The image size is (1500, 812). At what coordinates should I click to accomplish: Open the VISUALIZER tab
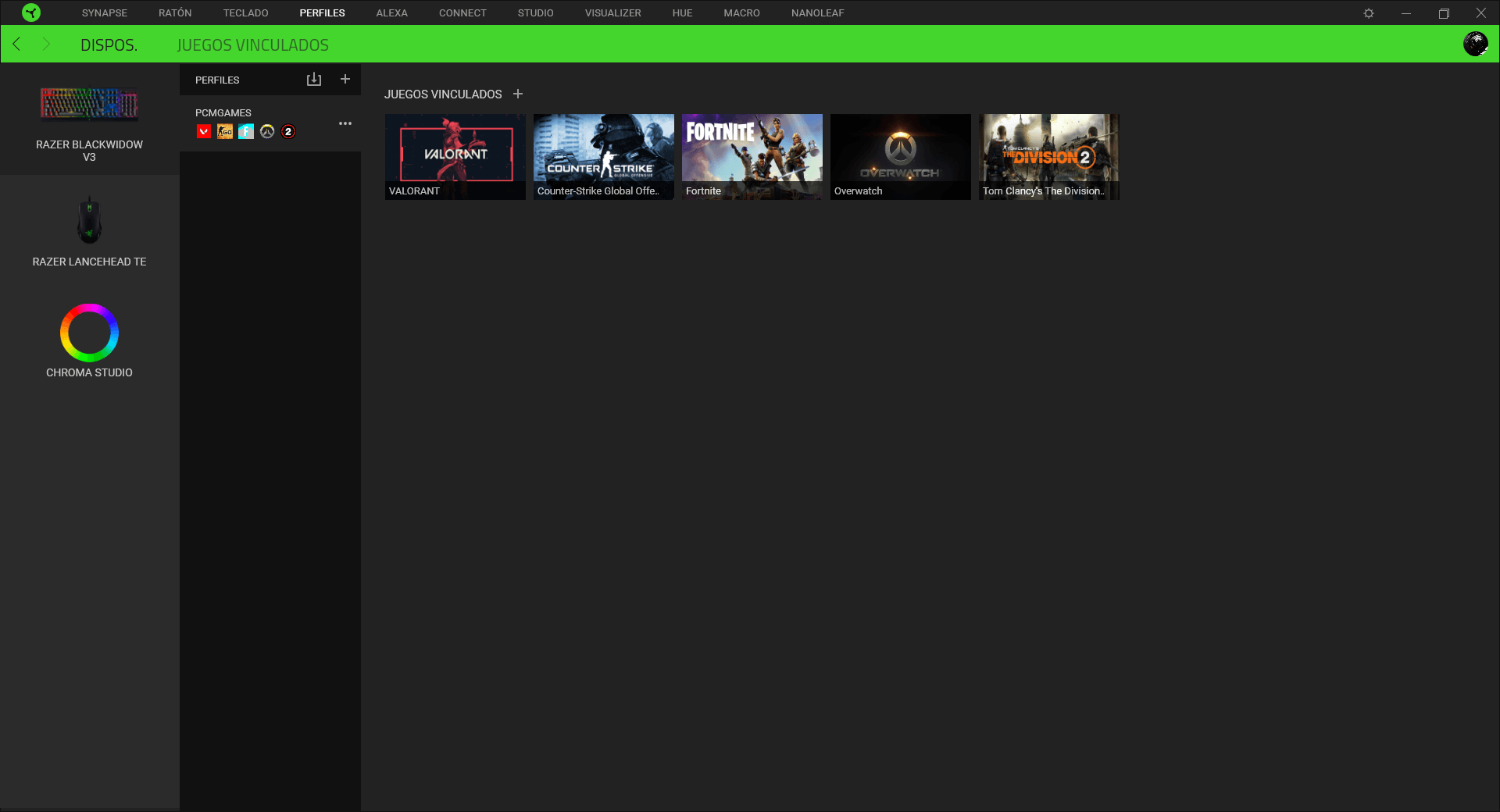[x=612, y=13]
